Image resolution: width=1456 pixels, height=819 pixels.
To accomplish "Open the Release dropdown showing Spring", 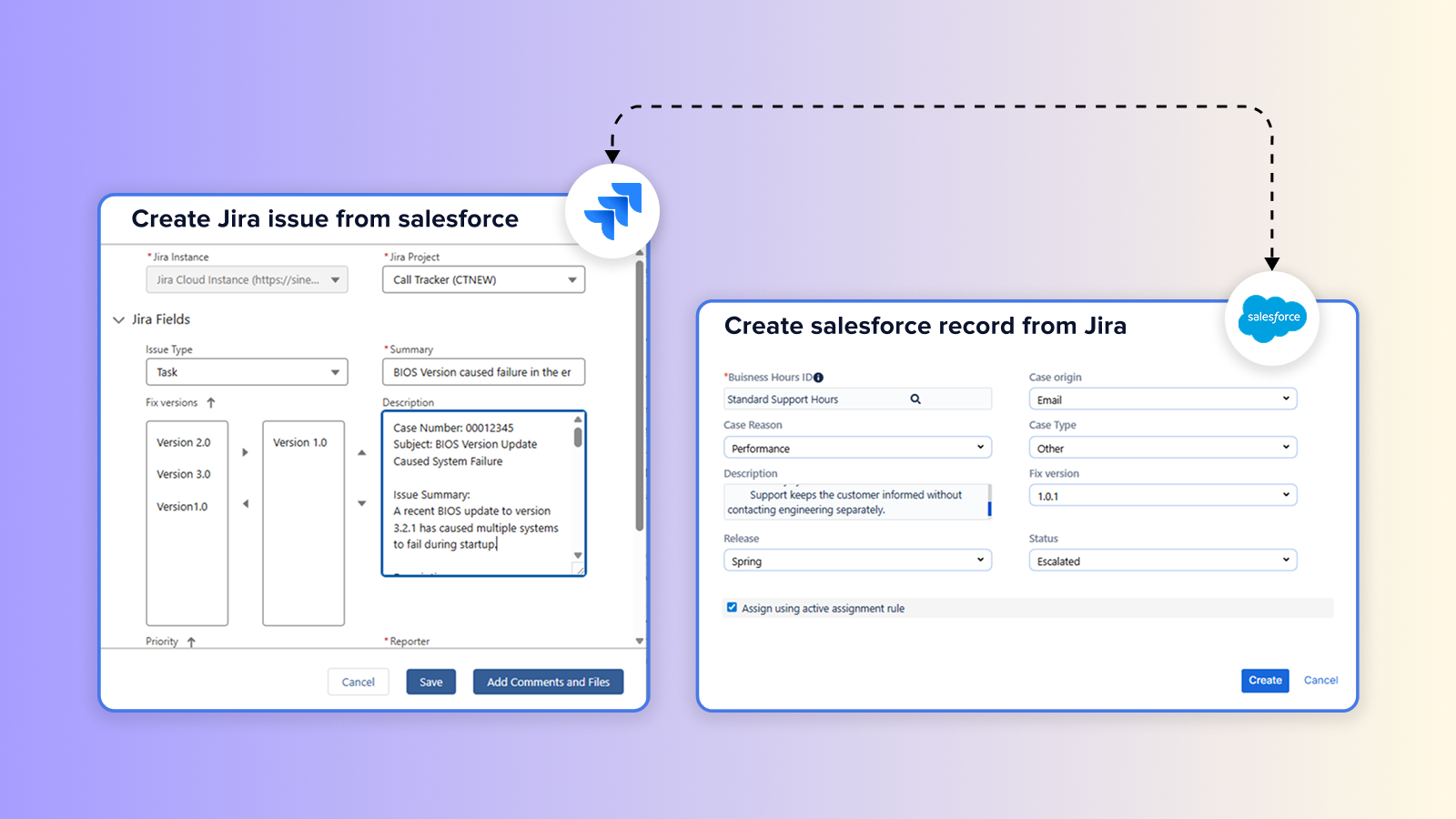I will click(x=857, y=561).
